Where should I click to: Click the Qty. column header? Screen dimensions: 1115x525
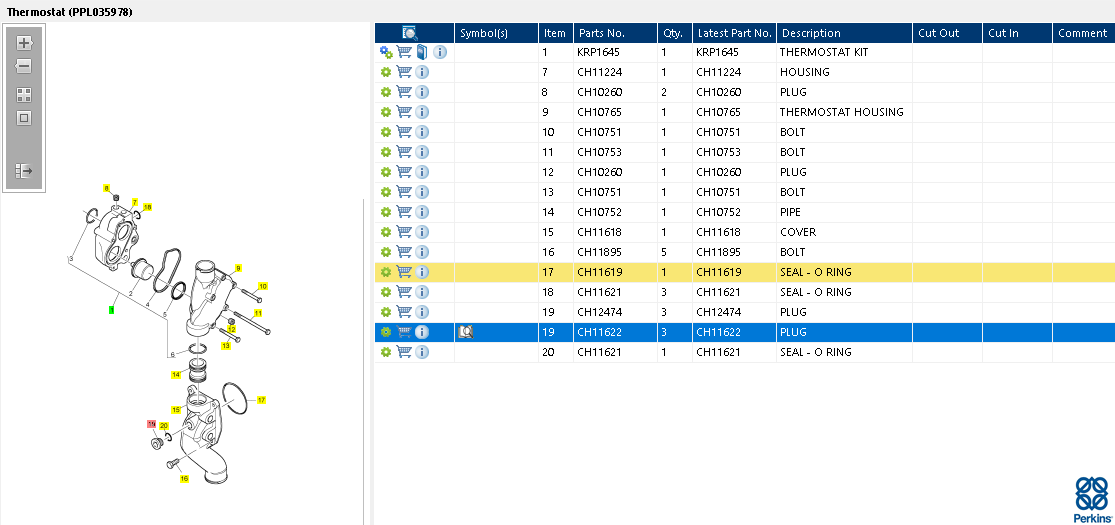point(672,33)
